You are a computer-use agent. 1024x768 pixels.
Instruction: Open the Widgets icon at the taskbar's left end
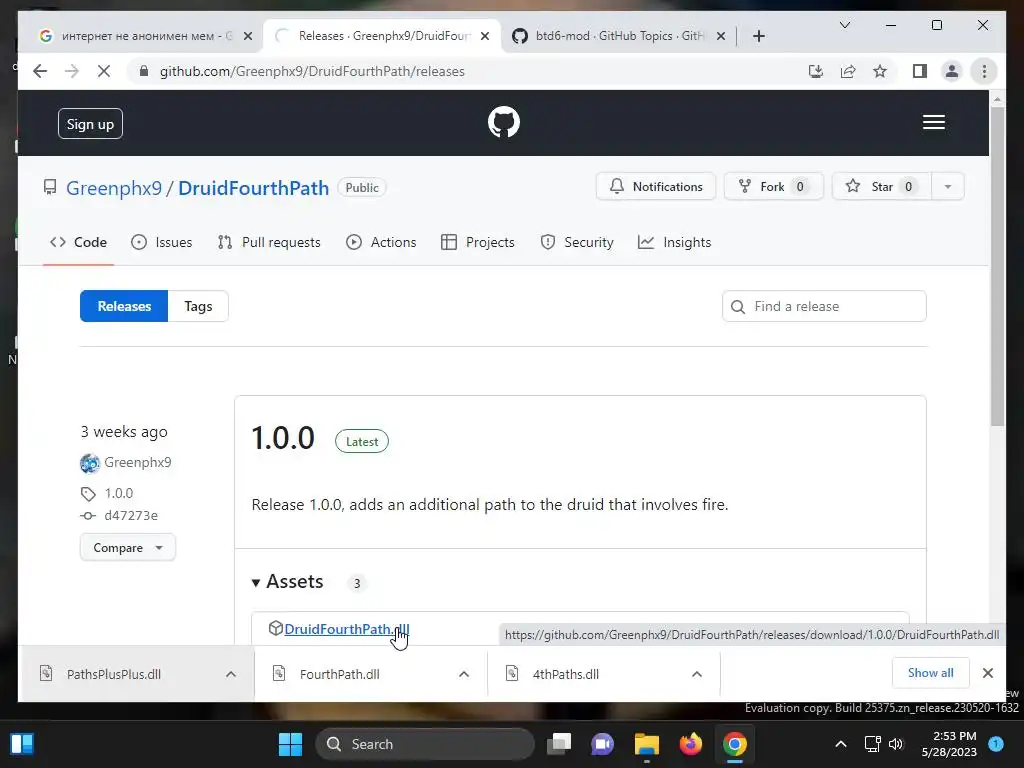click(22, 744)
